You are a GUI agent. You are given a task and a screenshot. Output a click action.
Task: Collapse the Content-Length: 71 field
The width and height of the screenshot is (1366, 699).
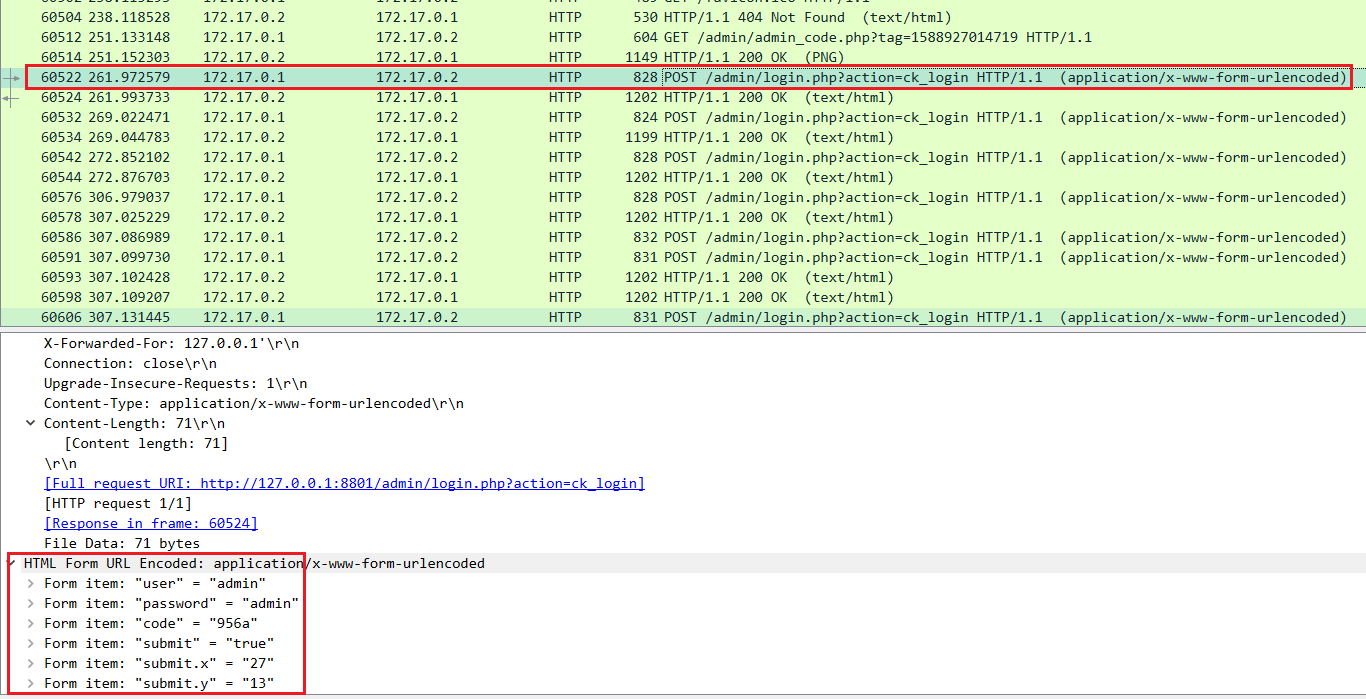coord(30,423)
